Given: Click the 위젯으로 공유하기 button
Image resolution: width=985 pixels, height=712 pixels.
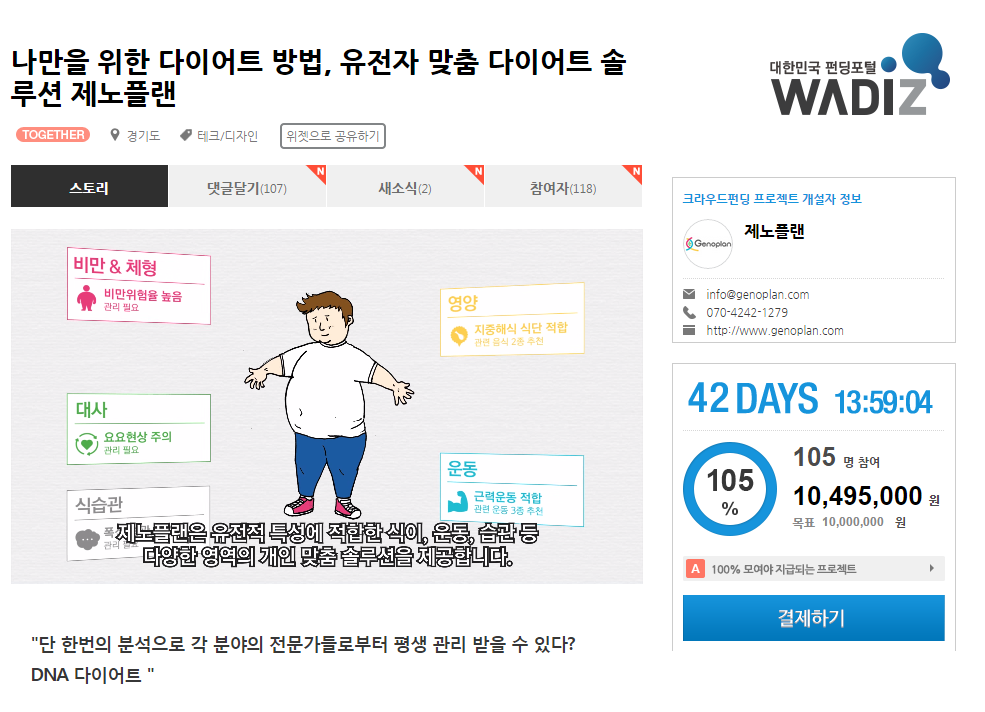Looking at the screenshot, I should coord(333,136).
